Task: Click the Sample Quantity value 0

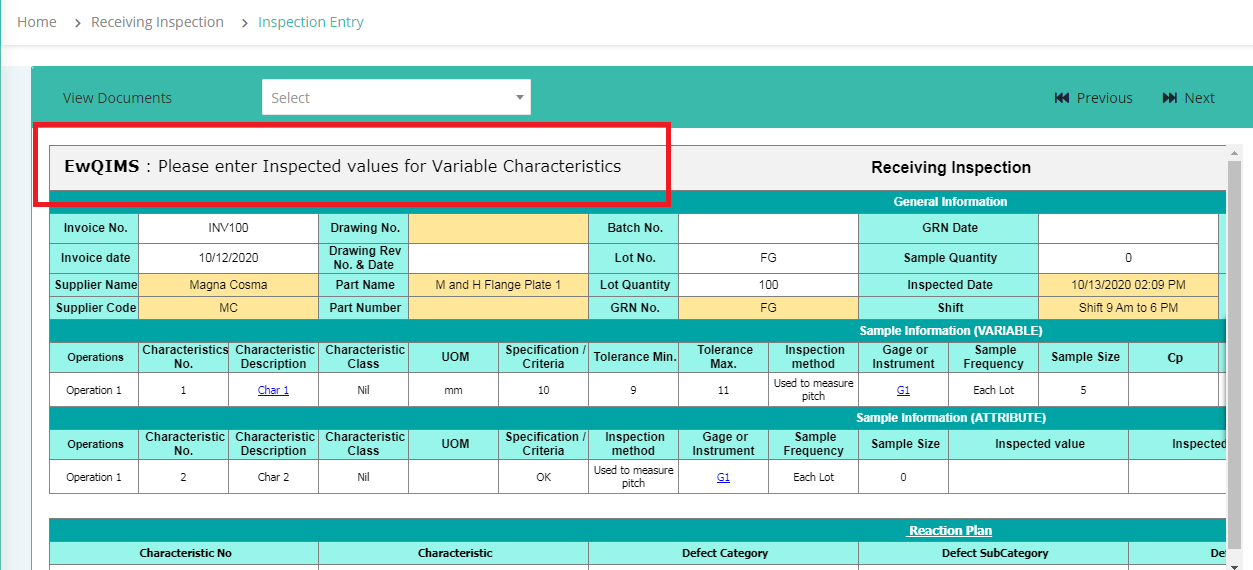Action: pos(1128,258)
